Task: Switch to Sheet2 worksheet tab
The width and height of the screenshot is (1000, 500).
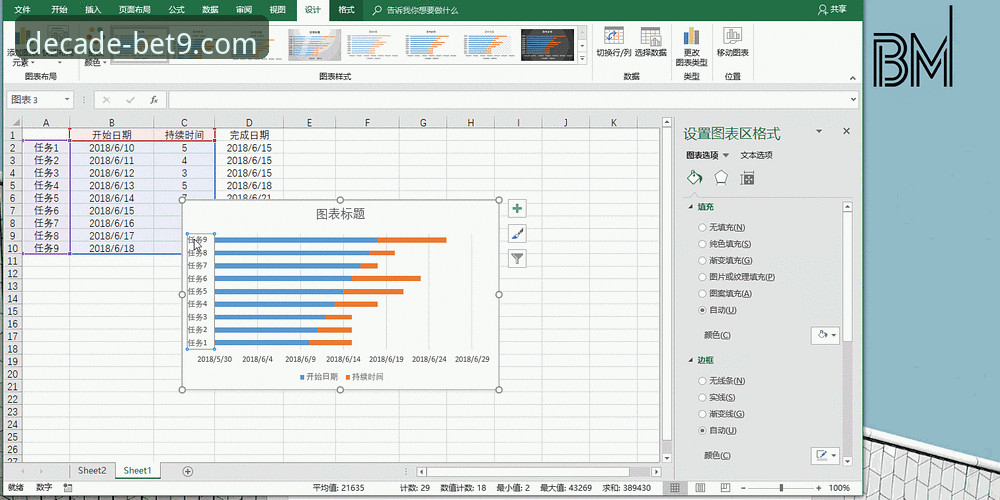Action: (92, 471)
